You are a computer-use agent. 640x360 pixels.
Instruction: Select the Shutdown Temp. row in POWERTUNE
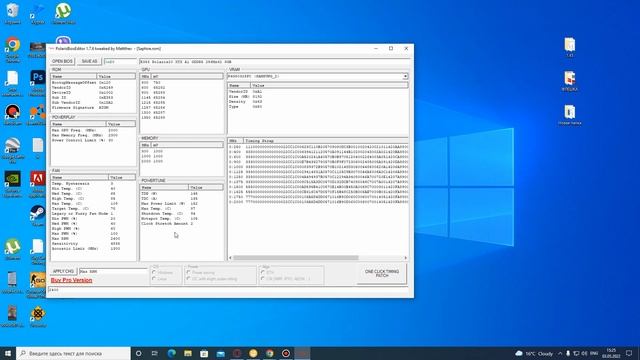point(182,213)
